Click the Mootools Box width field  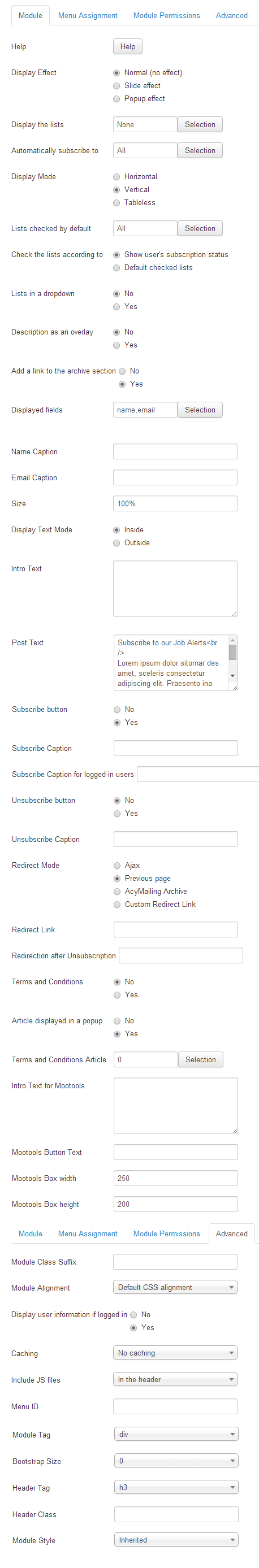pos(175,1178)
